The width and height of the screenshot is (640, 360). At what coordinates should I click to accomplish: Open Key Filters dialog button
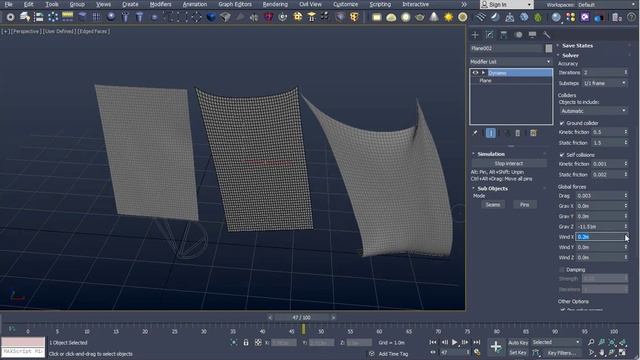pos(562,353)
